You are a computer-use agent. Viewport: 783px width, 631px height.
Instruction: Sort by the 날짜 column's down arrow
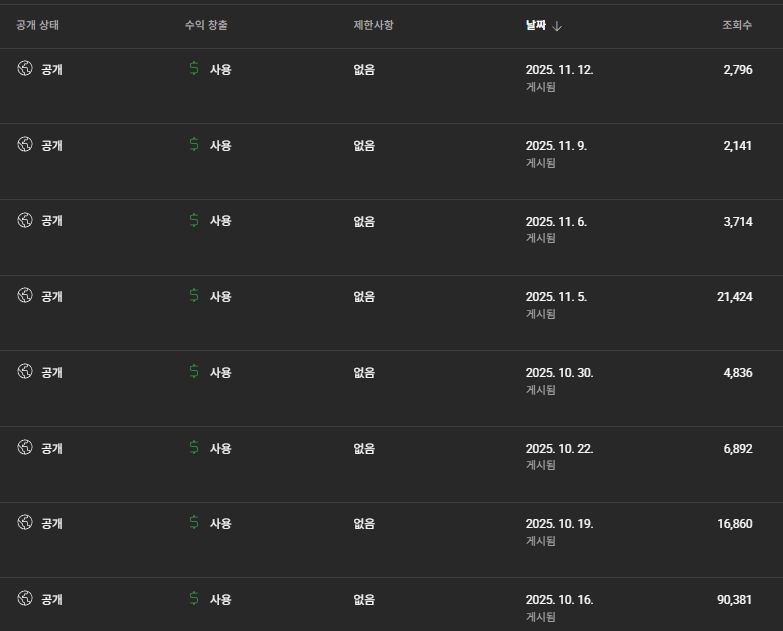pos(557,25)
